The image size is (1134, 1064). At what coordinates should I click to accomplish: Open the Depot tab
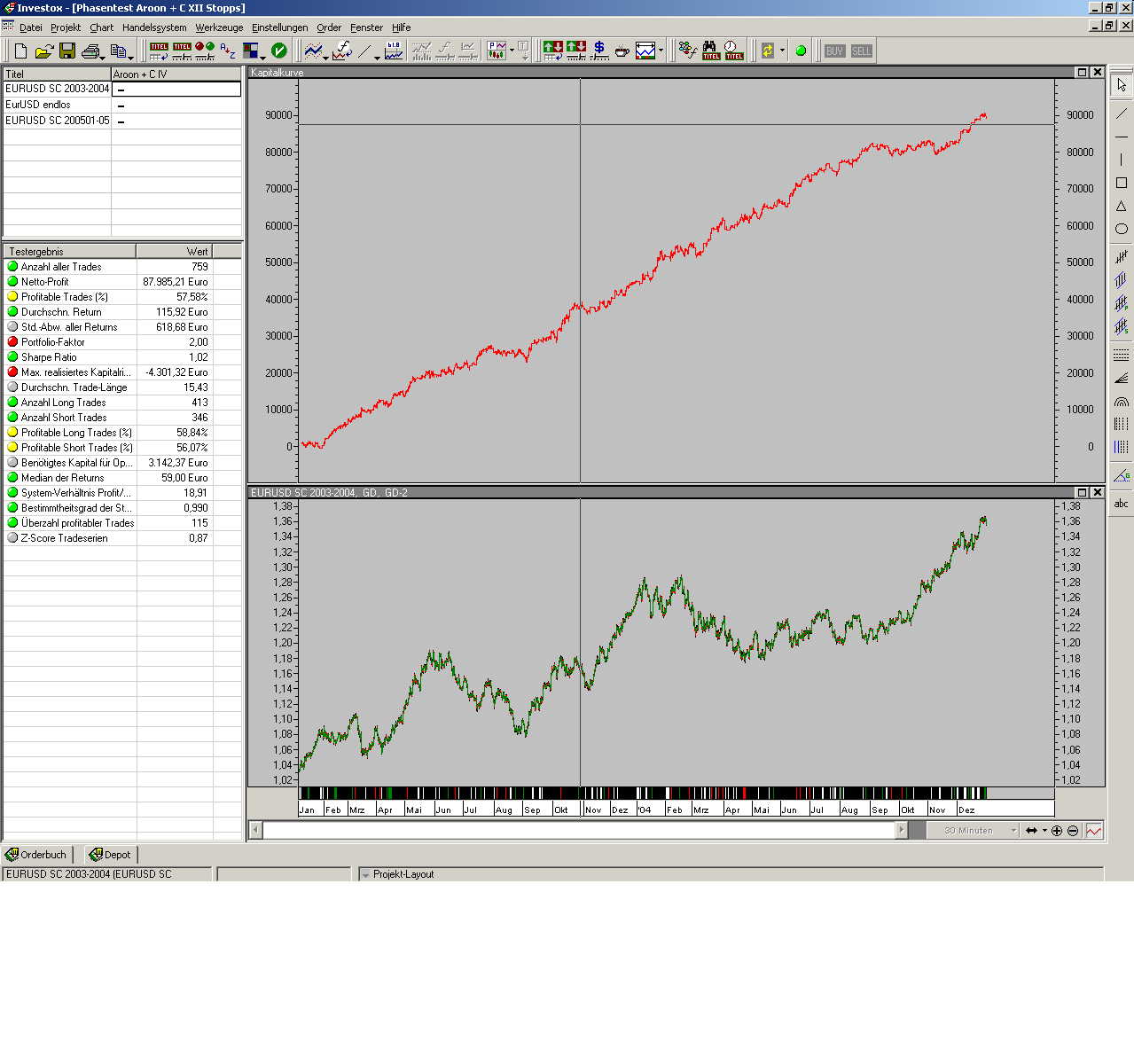coord(110,855)
